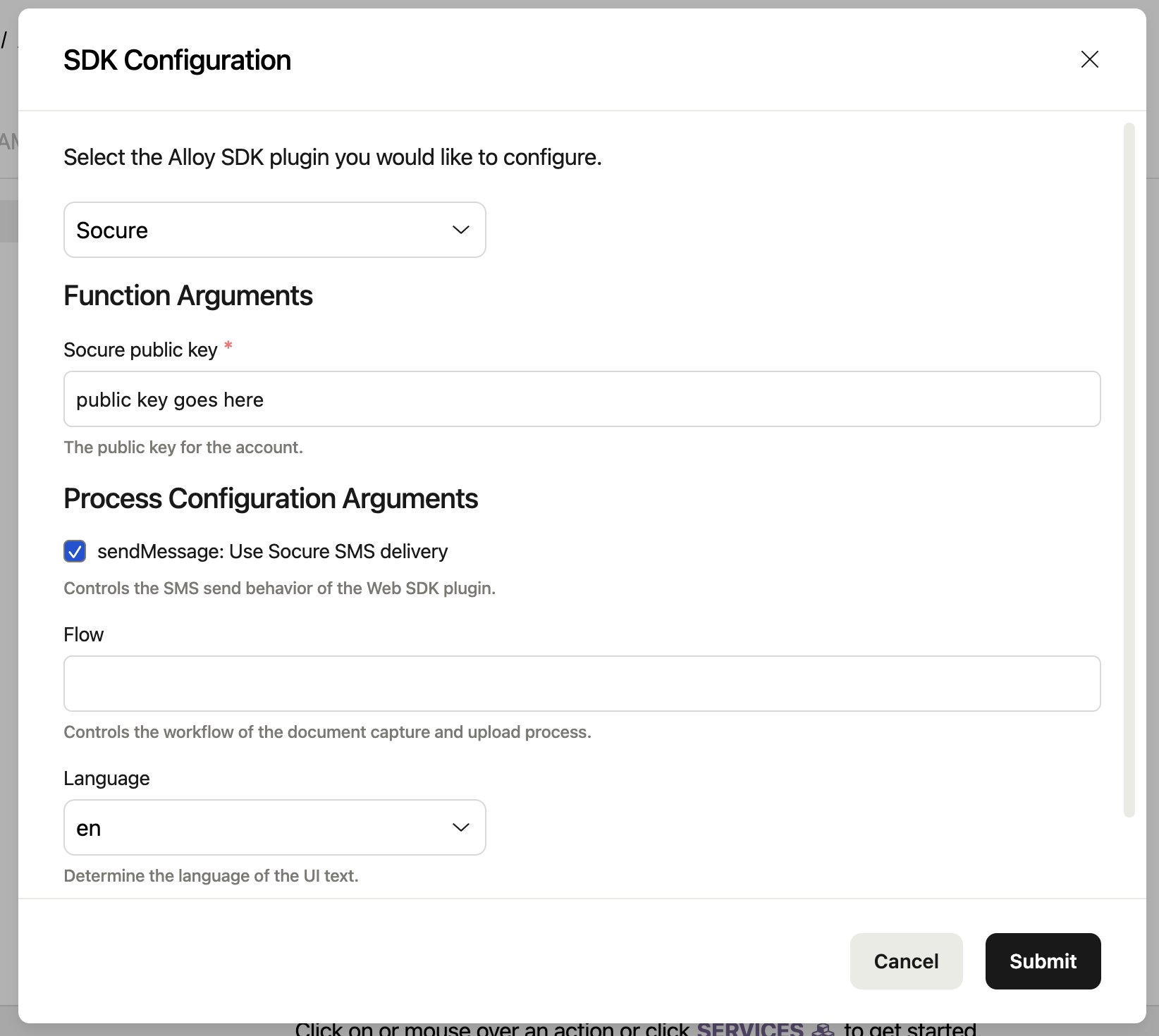Click 'Controls the SMS send behavior' hint text

(280, 588)
